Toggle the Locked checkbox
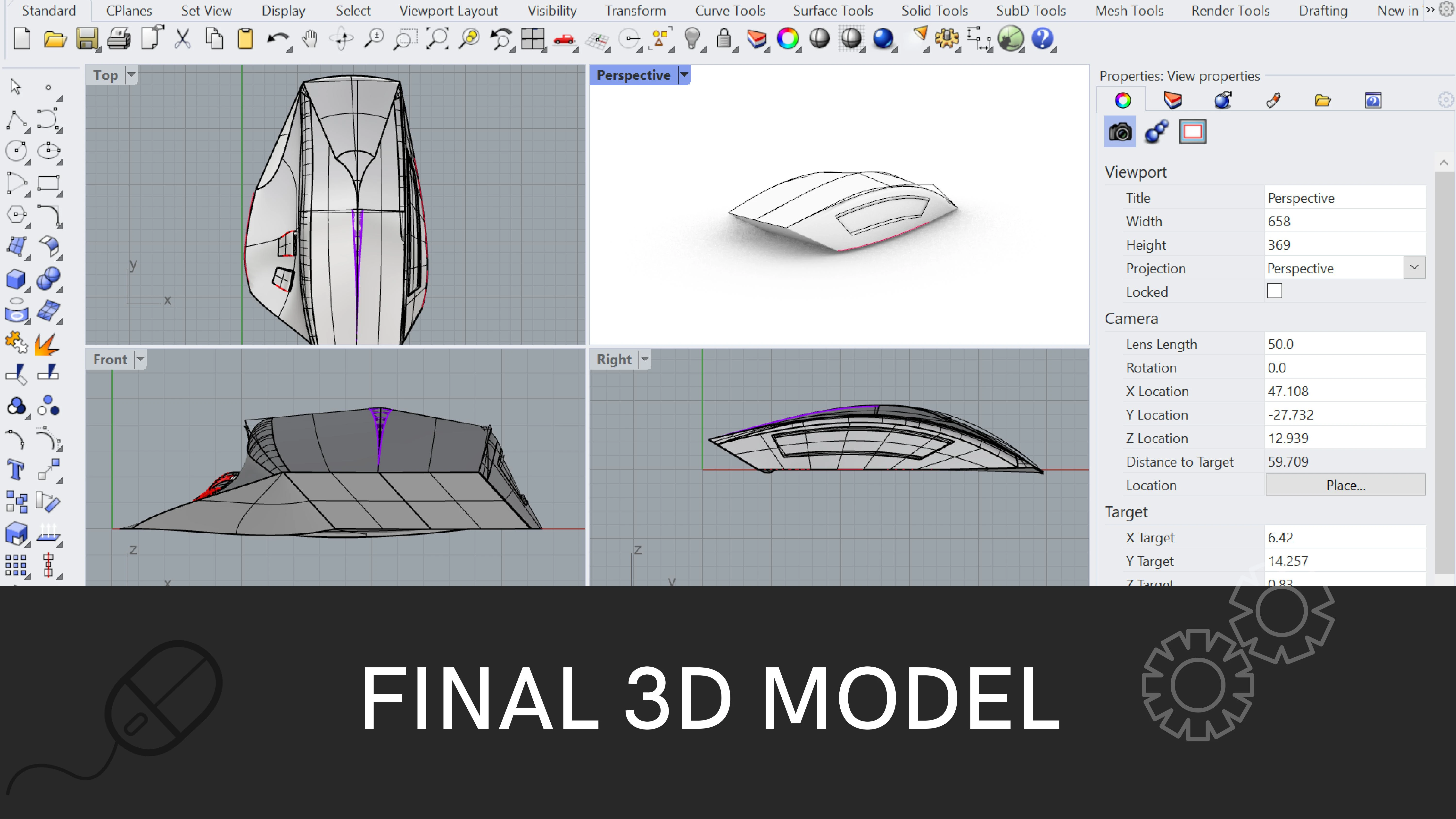 (1274, 291)
